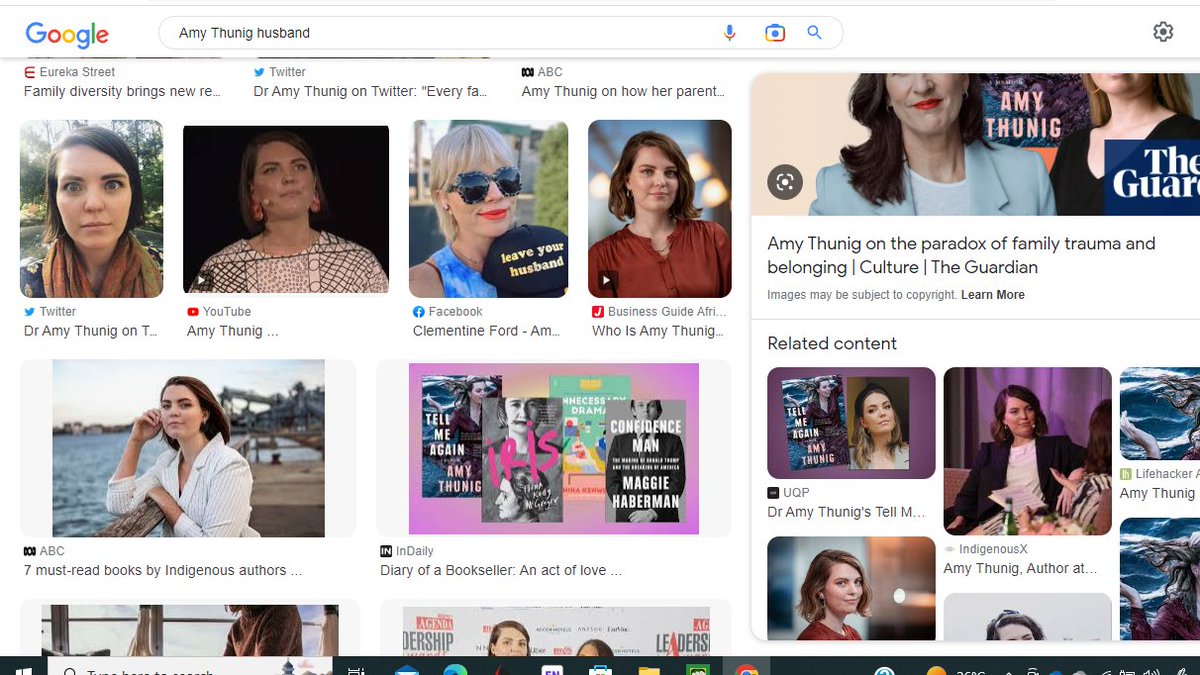
Task: Open the UQP 'Tell Me Again' related thumbnail
Action: coord(851,423)
